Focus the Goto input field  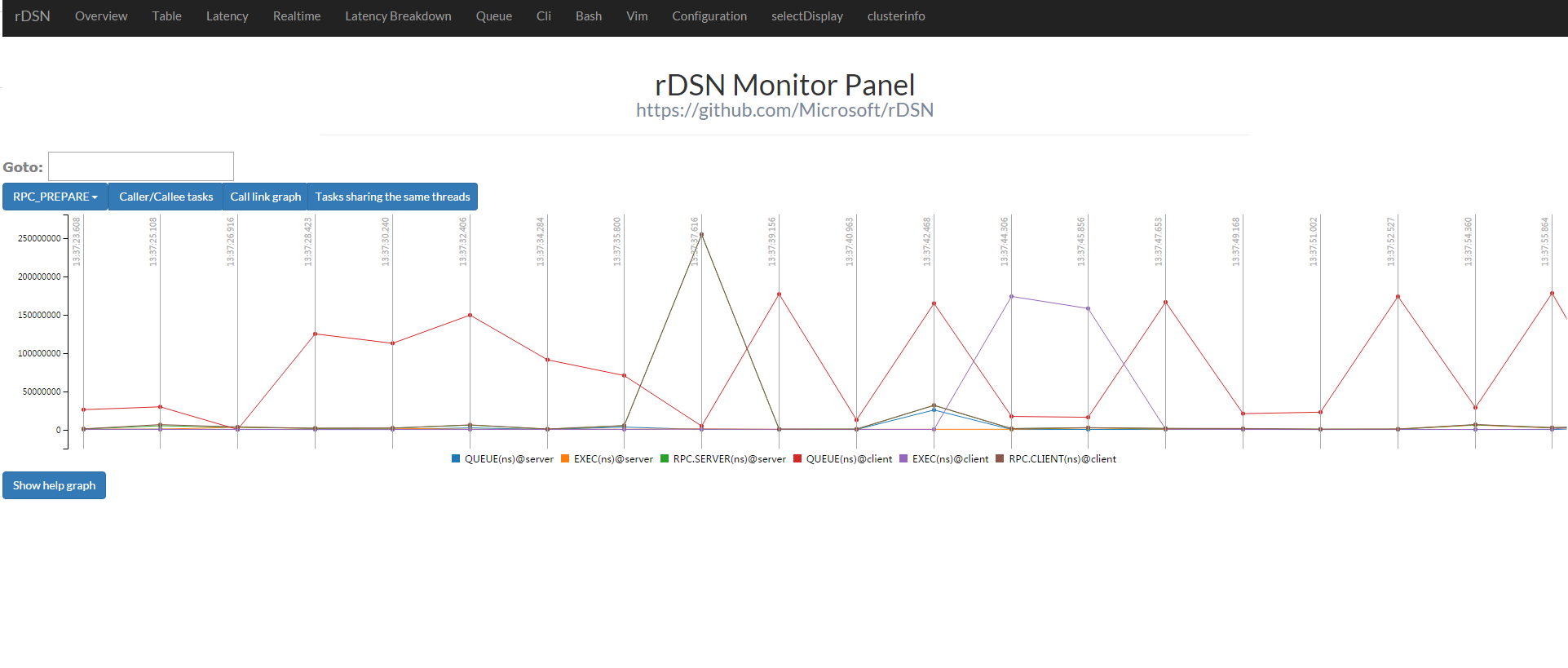coord(141,166)
